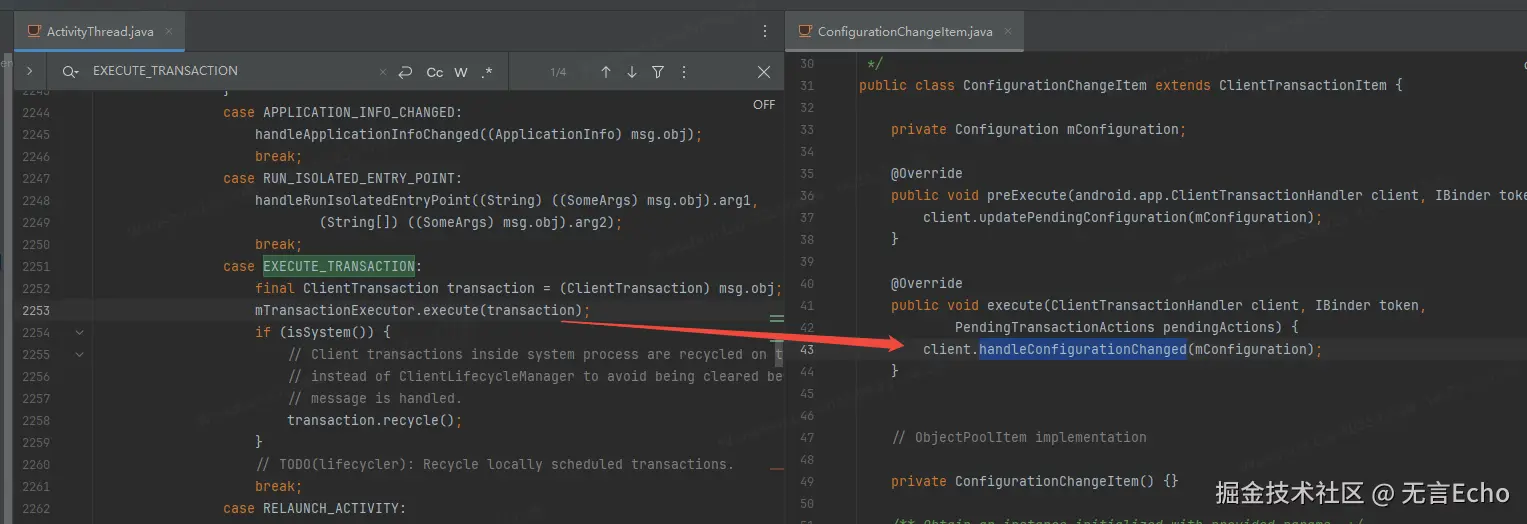
Task: Expand the replace field chevron
Action: tap(30, 72)
